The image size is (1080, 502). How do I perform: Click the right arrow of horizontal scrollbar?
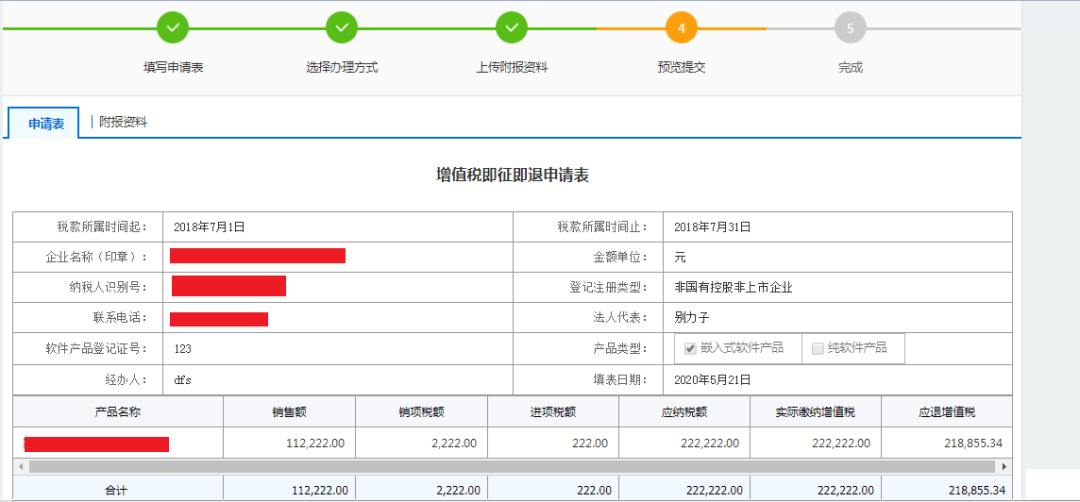pyautogui.click(x=1004, y=467)
